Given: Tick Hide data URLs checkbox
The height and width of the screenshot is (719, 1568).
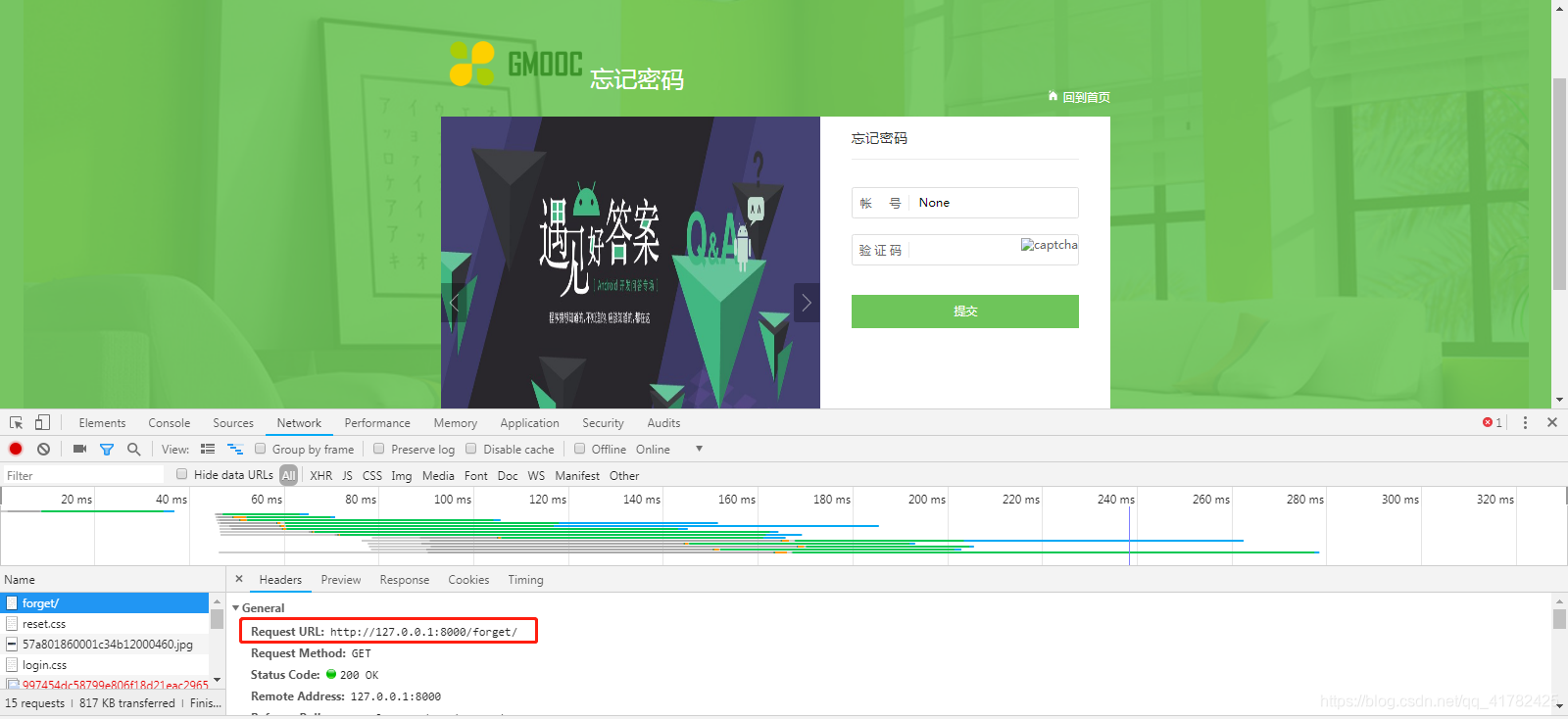Looking at the screenshot, I should tap(182, 474).
